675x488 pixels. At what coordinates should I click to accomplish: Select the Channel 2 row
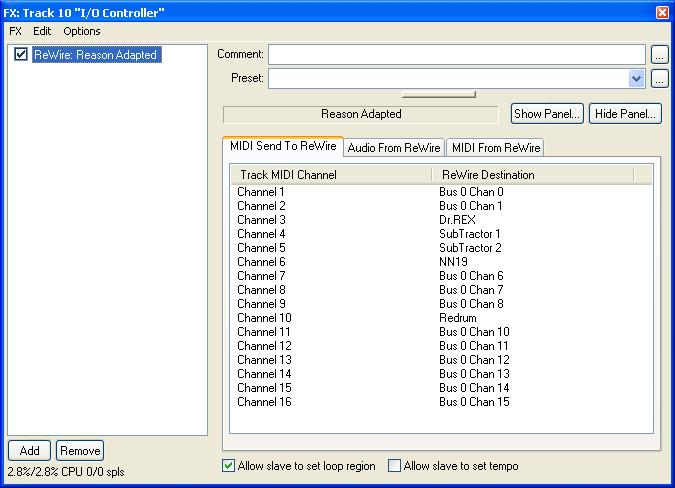[441, 206]
